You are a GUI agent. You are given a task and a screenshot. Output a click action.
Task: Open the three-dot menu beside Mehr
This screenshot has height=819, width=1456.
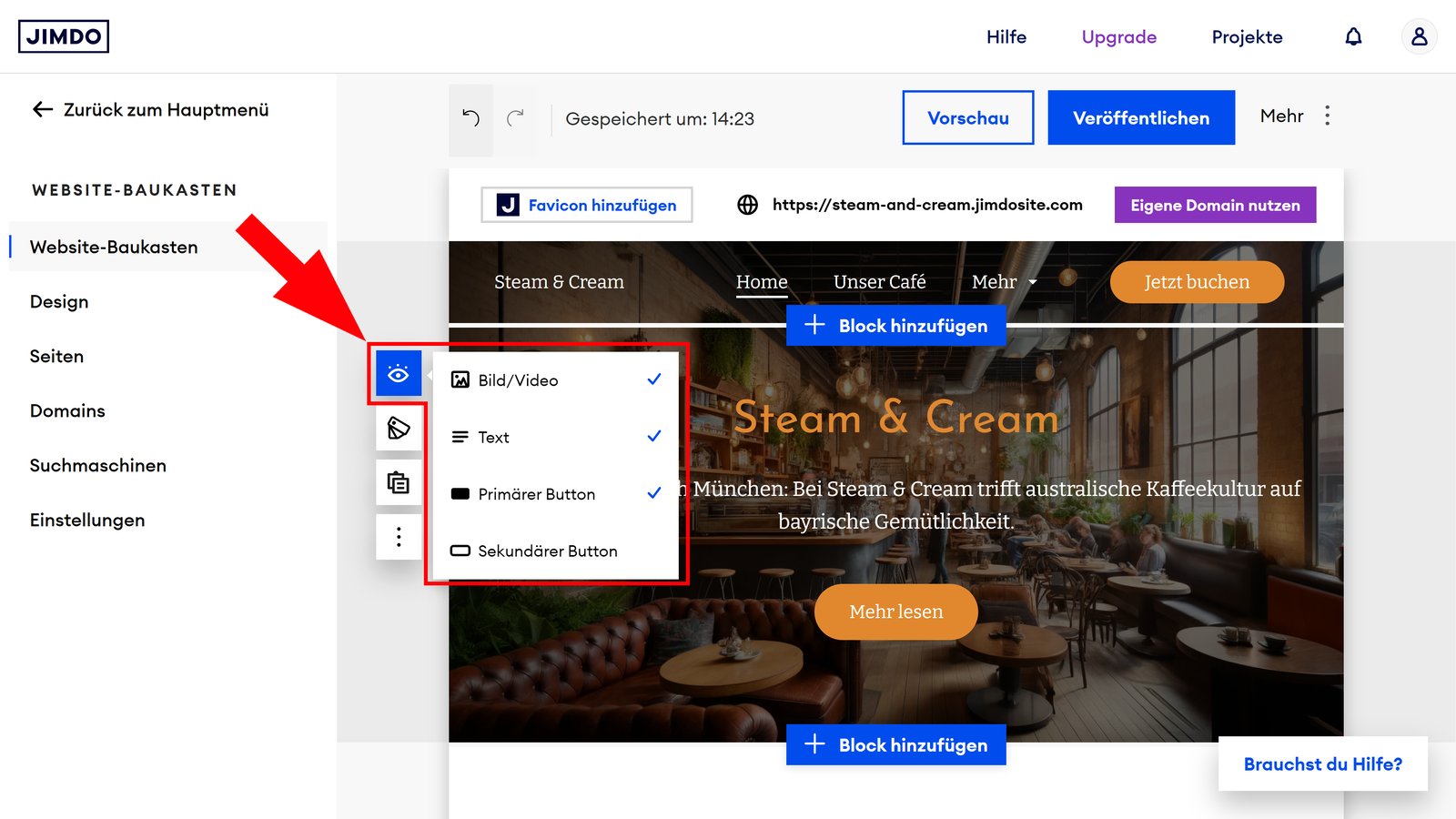(1327, 116)
